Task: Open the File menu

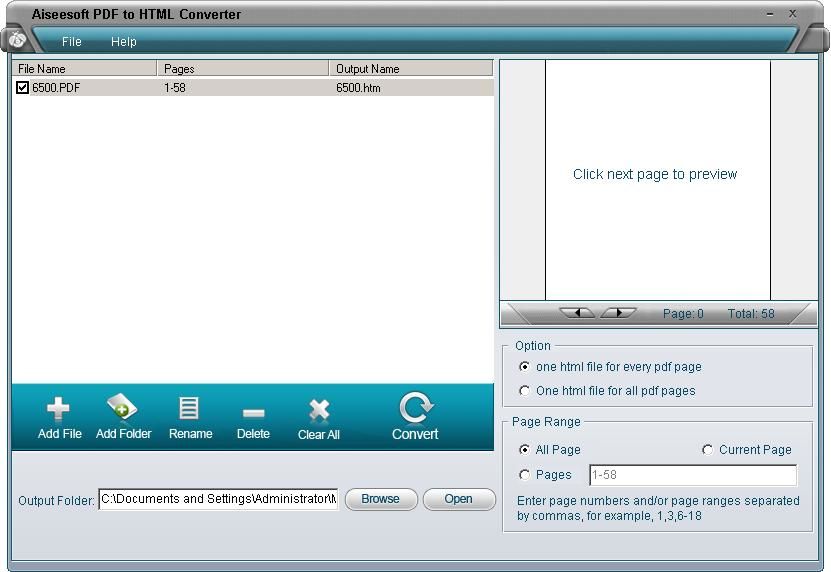Action: pos(72,41)
